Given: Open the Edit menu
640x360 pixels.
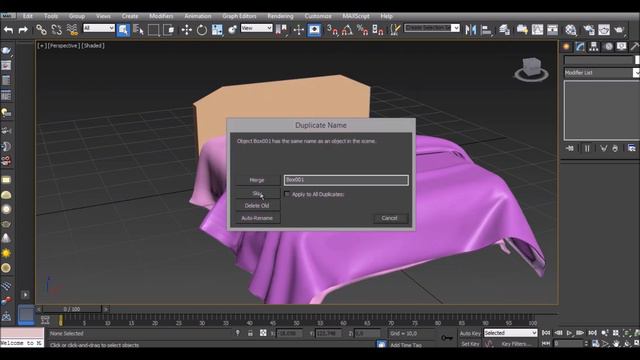Looking at the screenshot, I should 28,16.
